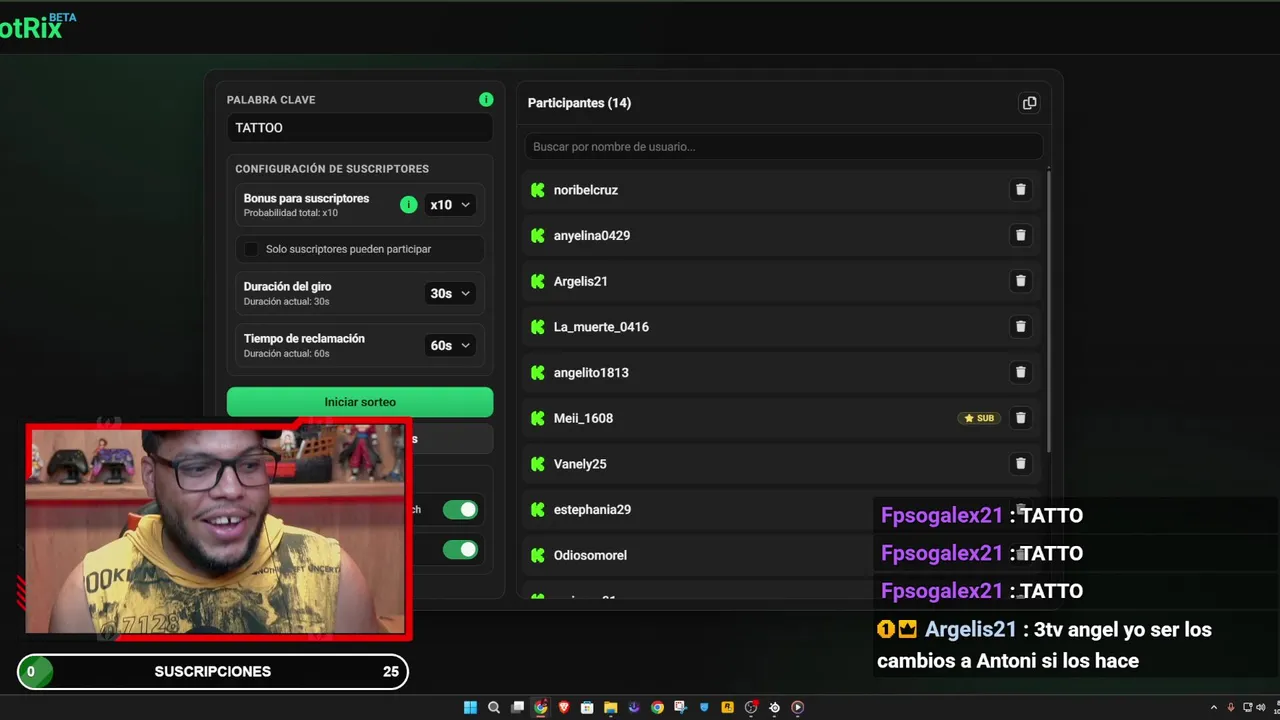Open the 30s Duración del giro dropdown
The height and width of the screenshot is (720, 1280).
(x=450, y=293)
